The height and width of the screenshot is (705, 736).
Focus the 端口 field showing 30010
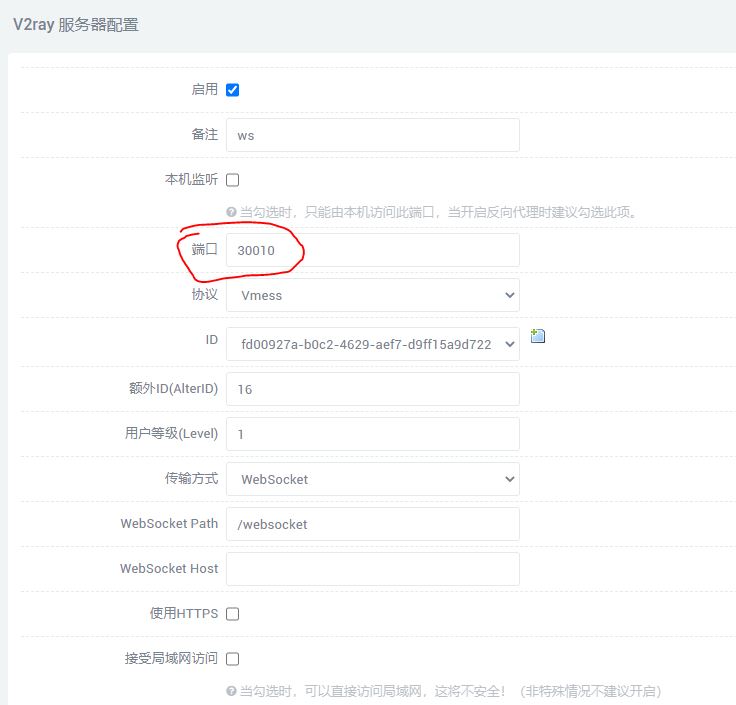click(373, 250)
